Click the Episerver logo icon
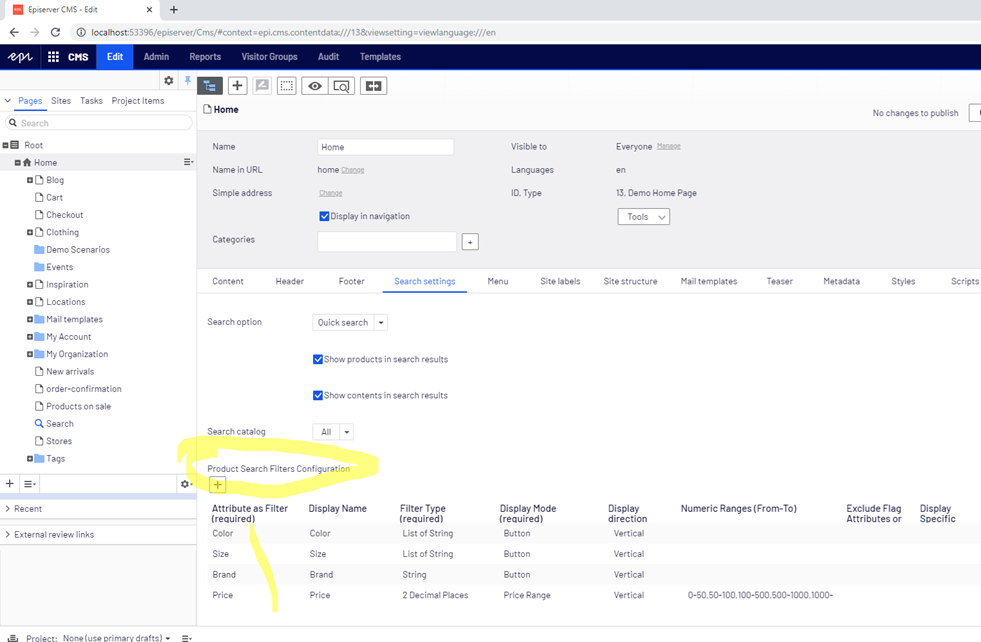The height and width of the screenshot is (642, 981). click(x=20, y=57)
